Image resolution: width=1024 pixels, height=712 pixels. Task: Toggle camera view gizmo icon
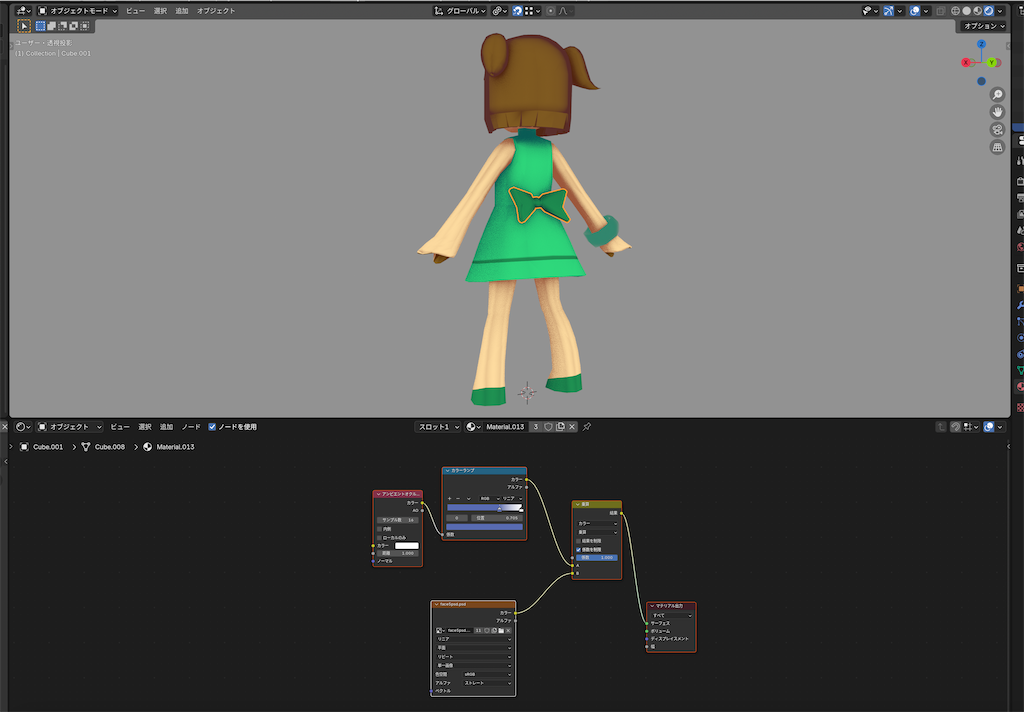(x=997, y=130)
